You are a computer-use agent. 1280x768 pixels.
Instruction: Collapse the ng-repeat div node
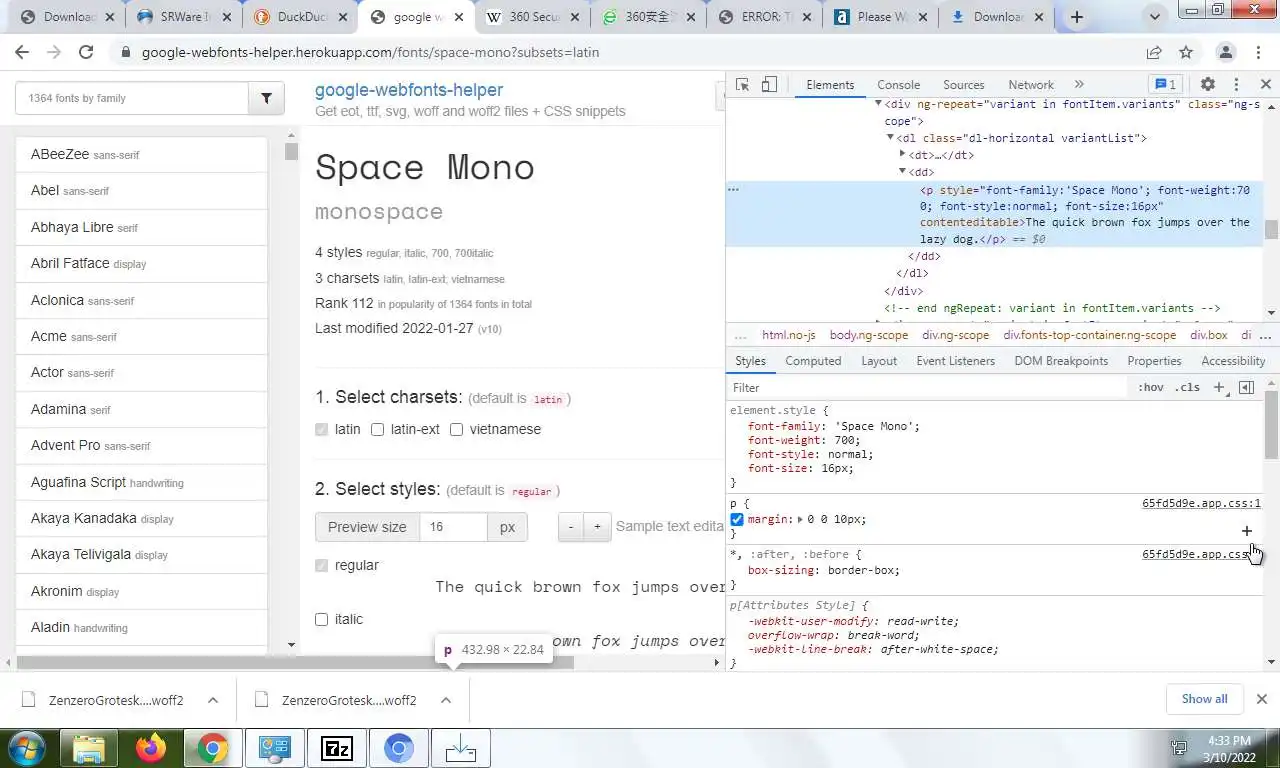coord(878,104)
